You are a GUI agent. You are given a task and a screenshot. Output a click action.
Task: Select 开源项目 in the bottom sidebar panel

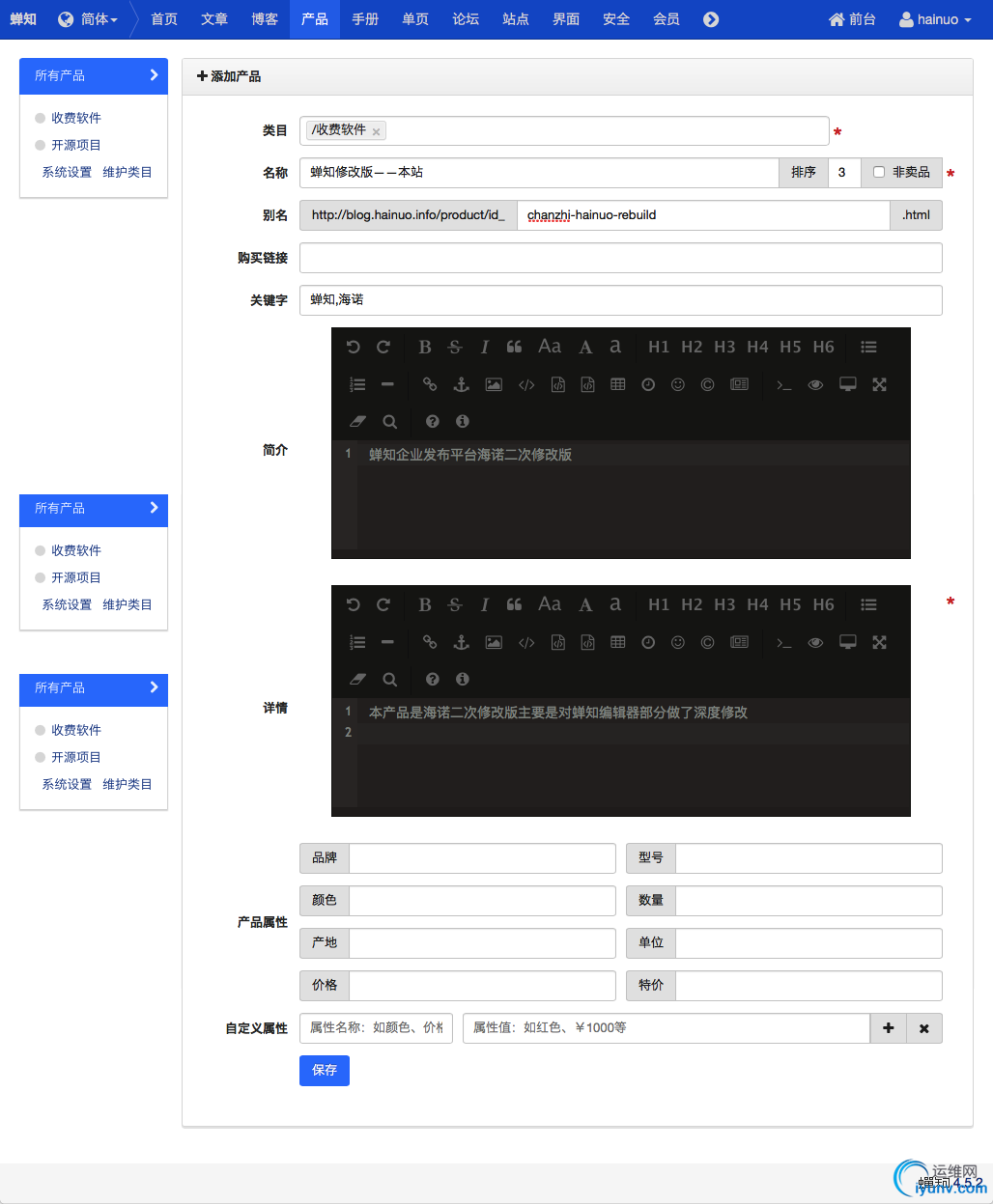pyautogui.click(x=76, y=757)
